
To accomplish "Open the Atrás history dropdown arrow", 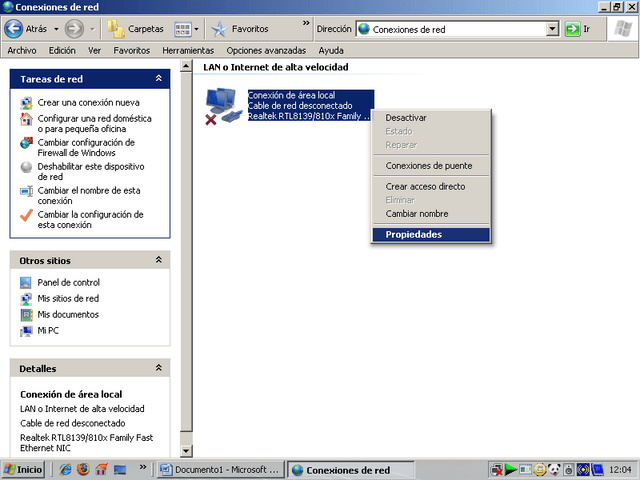I will click(x=56, y=29).
